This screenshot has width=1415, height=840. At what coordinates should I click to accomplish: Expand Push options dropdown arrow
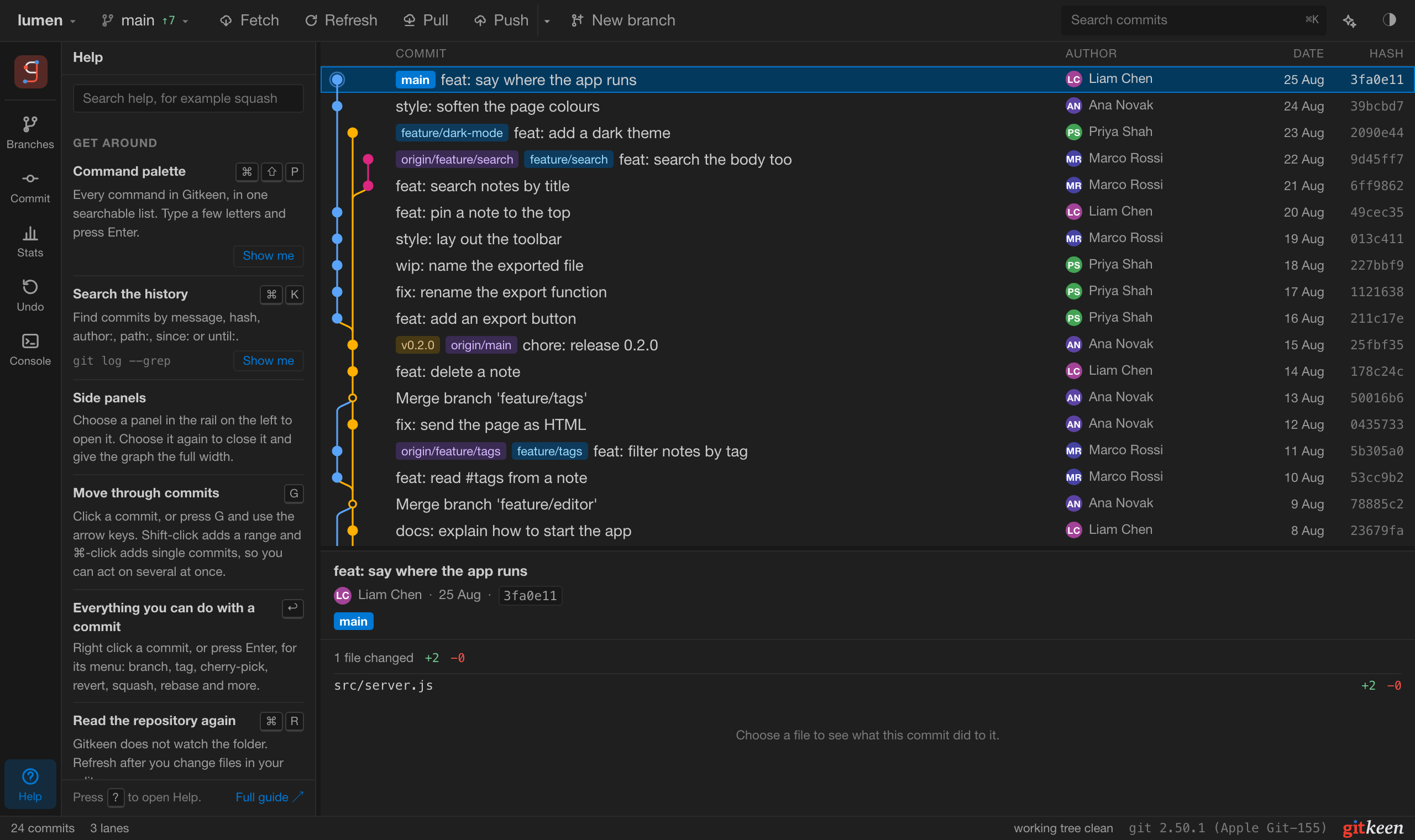[547, 20]
